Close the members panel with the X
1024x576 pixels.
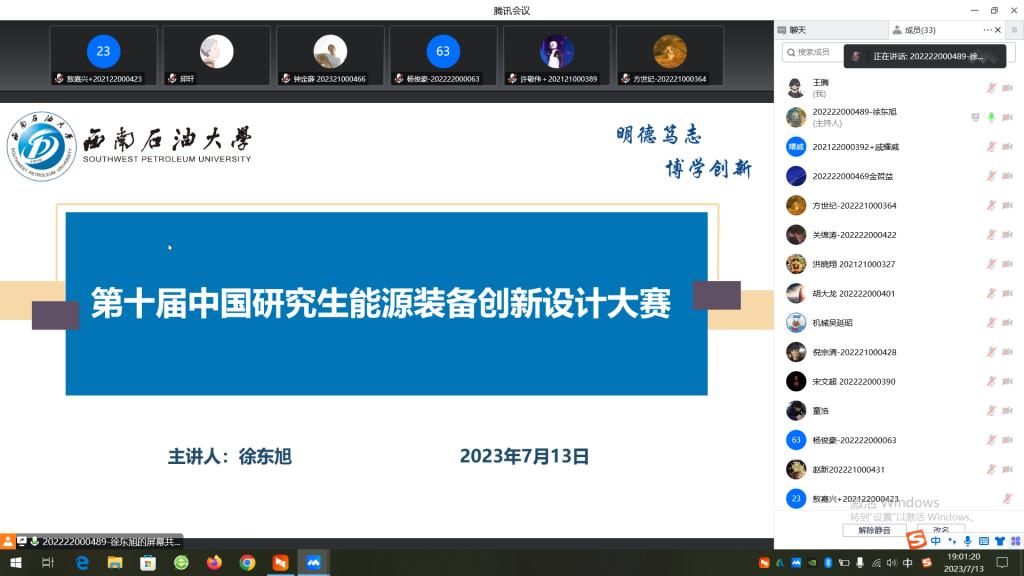tap(998, 30)
